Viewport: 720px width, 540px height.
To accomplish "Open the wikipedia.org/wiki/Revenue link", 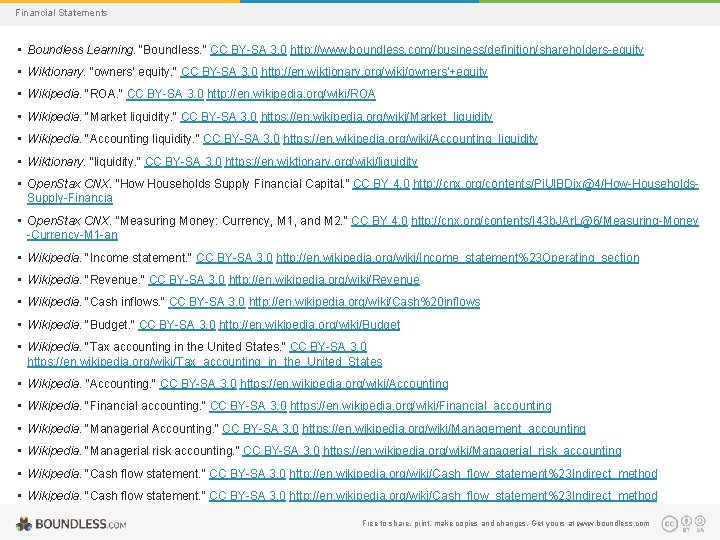I will point(324,280).
